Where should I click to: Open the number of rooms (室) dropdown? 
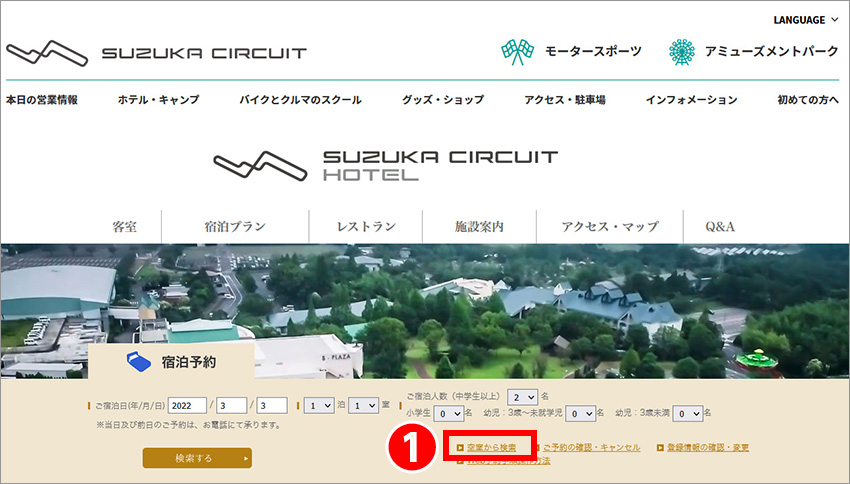point(363,405)
